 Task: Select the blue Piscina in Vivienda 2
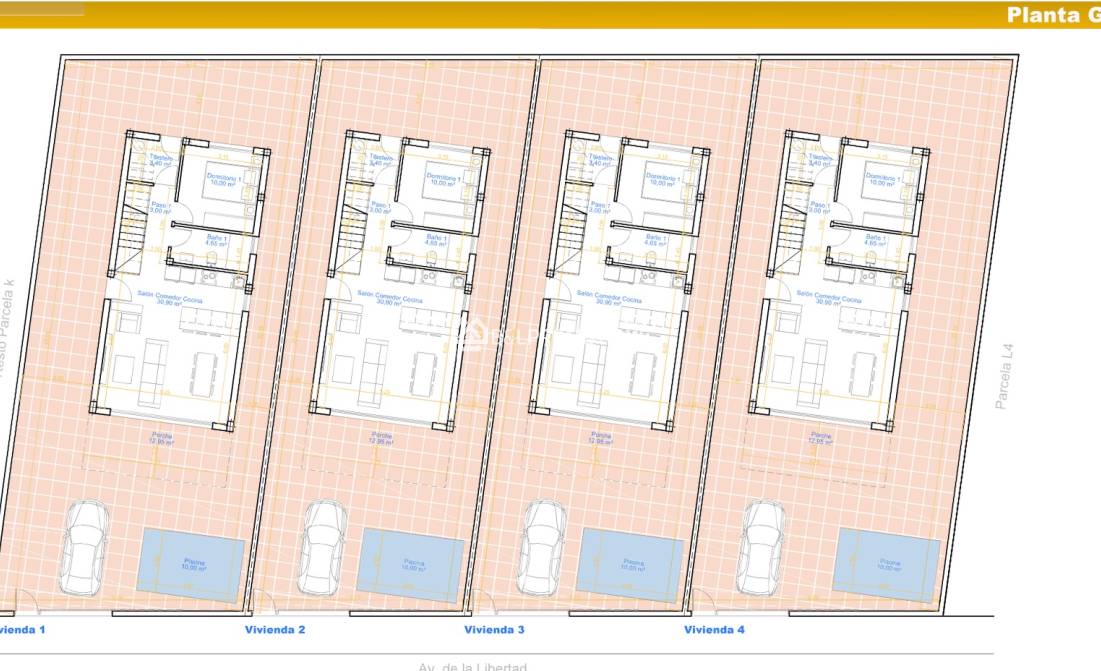[x=411, y=564]
